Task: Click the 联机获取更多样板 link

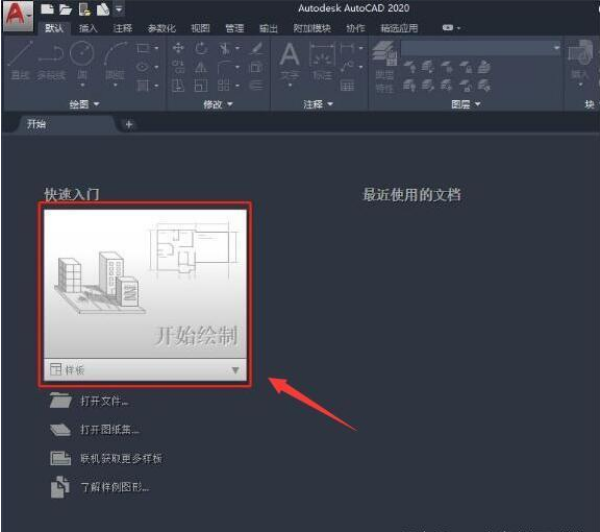Action: tap(120, 458)
